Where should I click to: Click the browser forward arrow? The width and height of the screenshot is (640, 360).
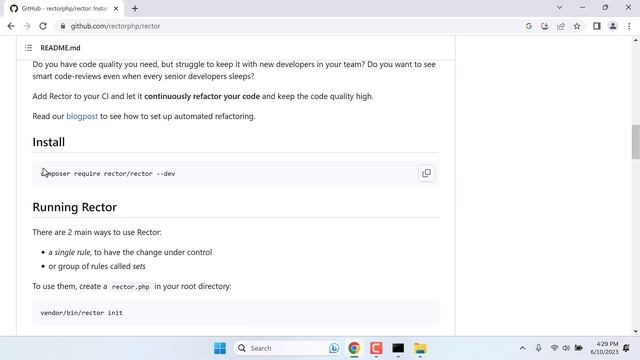click(x=27, y=26)
